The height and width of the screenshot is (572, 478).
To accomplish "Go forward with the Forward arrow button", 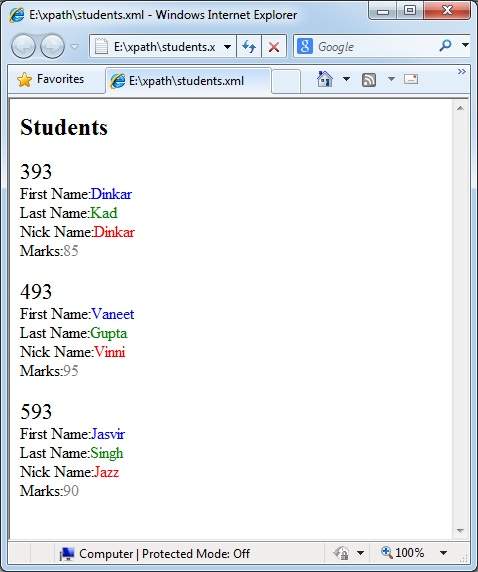I will [52, 46].
